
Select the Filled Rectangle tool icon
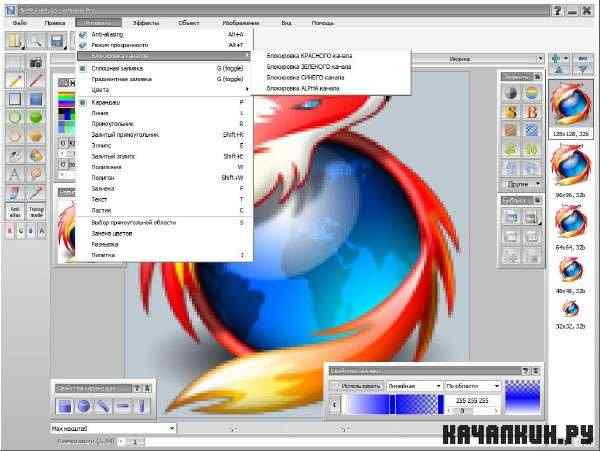click(36, 99)
